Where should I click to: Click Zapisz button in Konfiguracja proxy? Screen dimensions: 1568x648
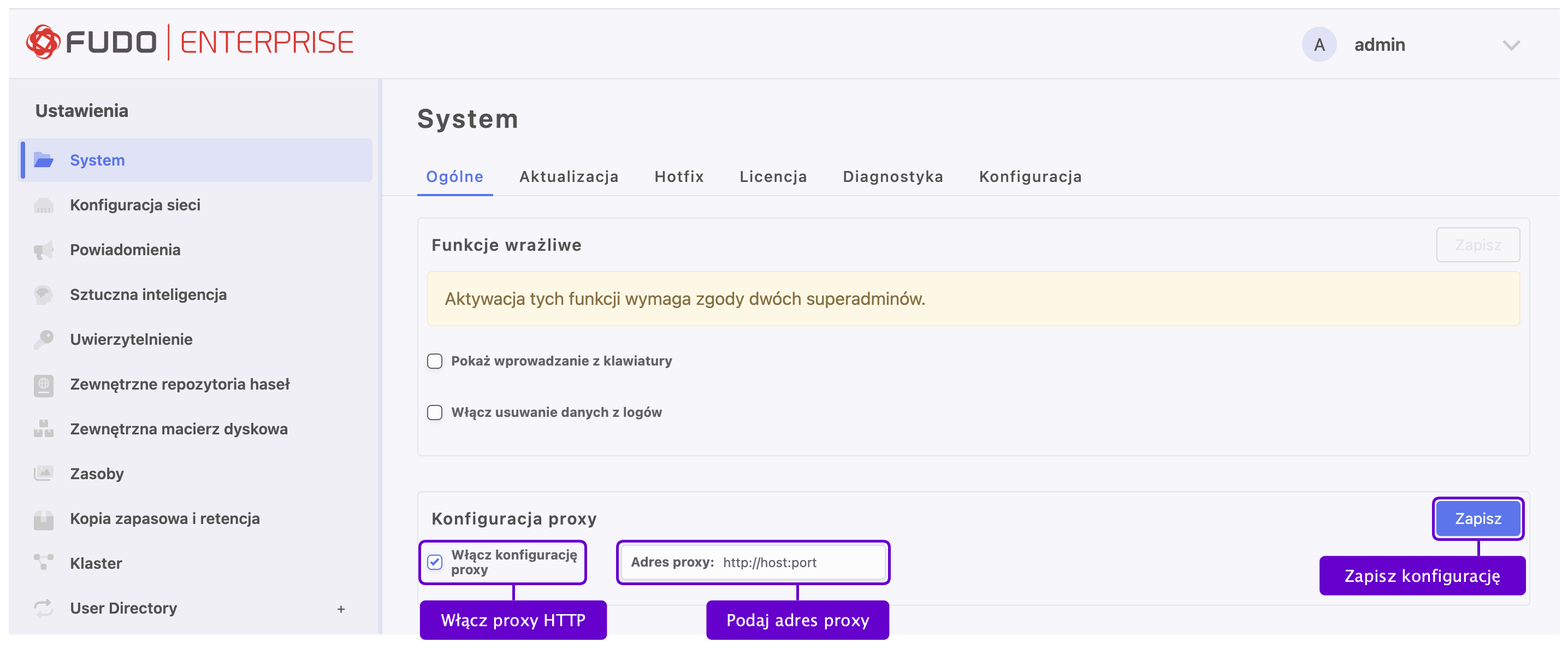(1477, 519)
